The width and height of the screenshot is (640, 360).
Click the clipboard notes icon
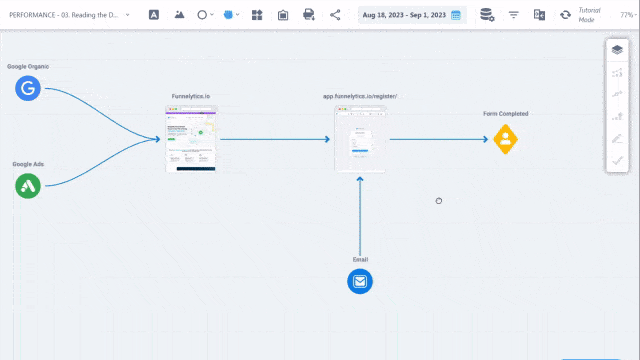click(x=283, y=15)
